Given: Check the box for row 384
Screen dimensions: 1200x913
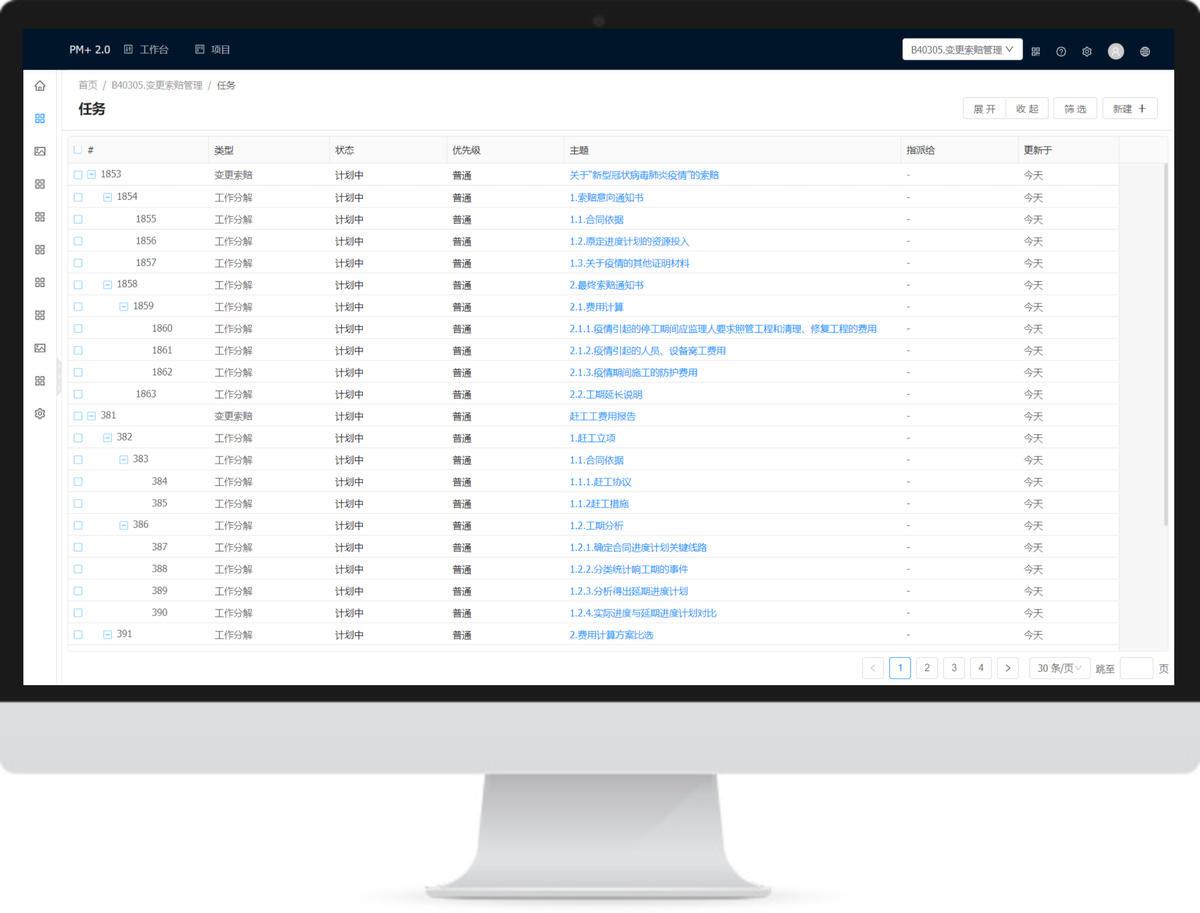Looking at the screenshot, I should (x=78, y=482).
